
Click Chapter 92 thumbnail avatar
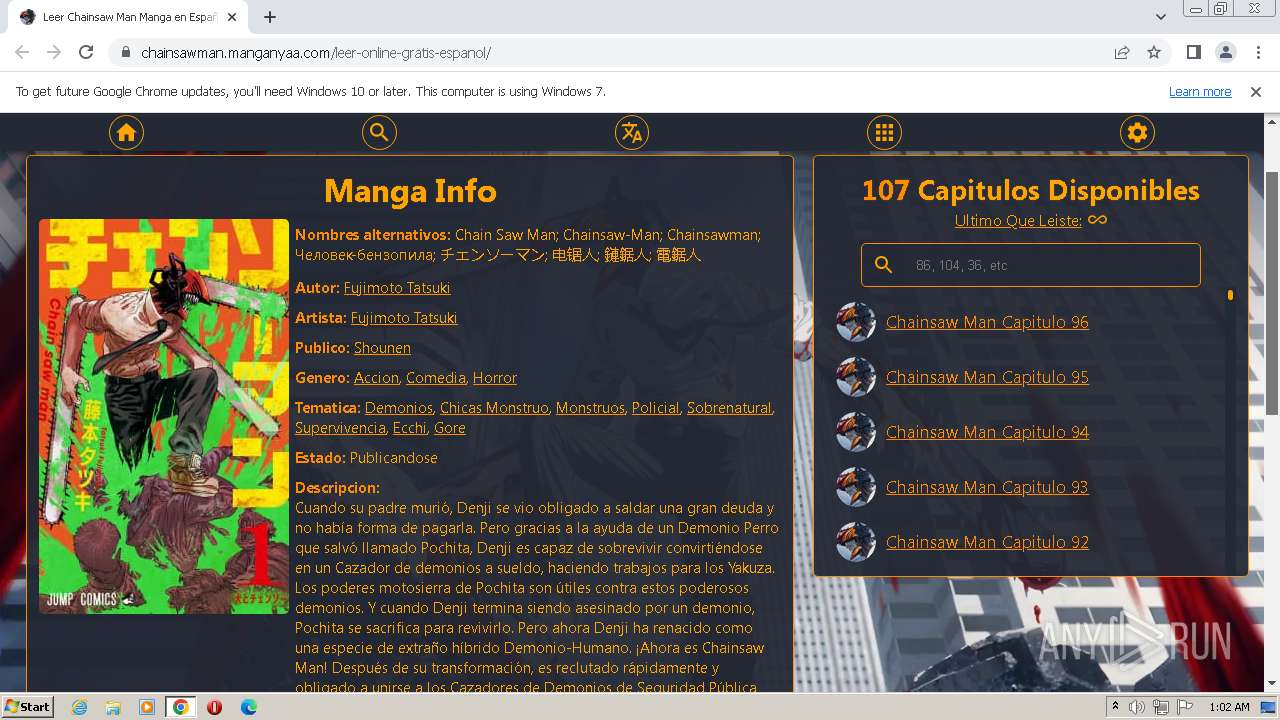(x=856, y=542)
